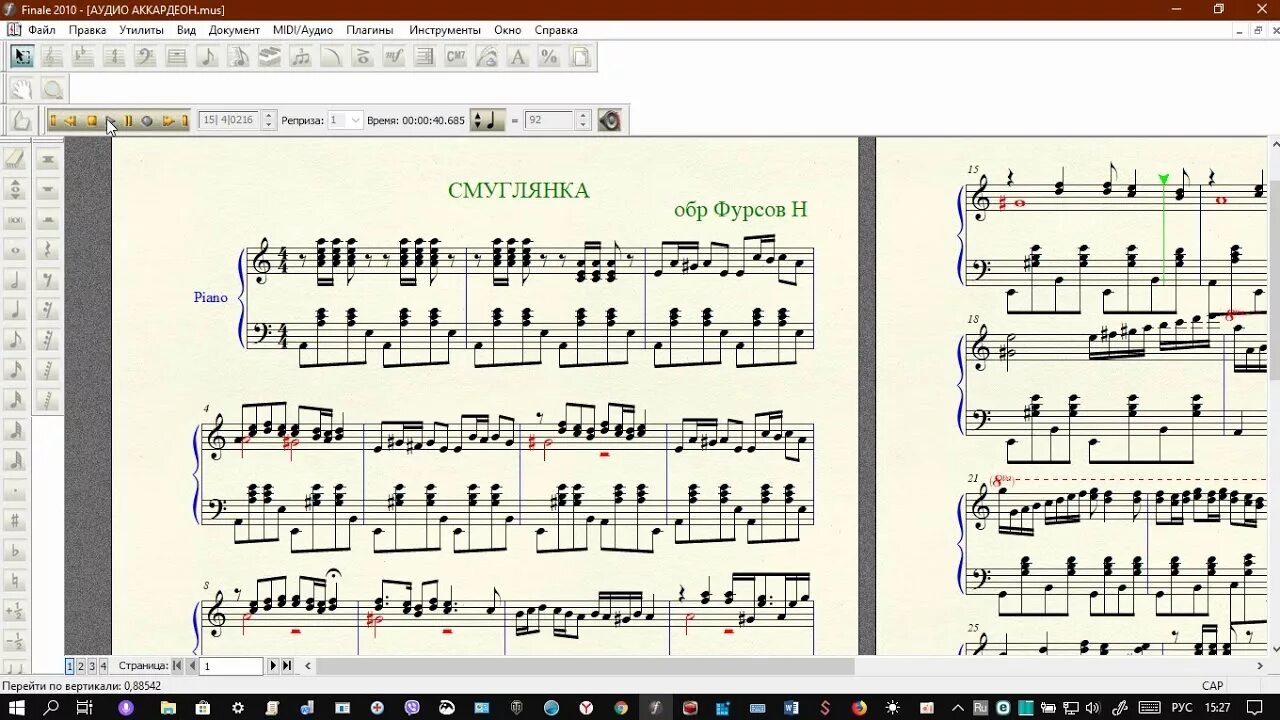Go to last page arrow
Image resolution: width=1280 pixels, height=720 pixels.
287,666
